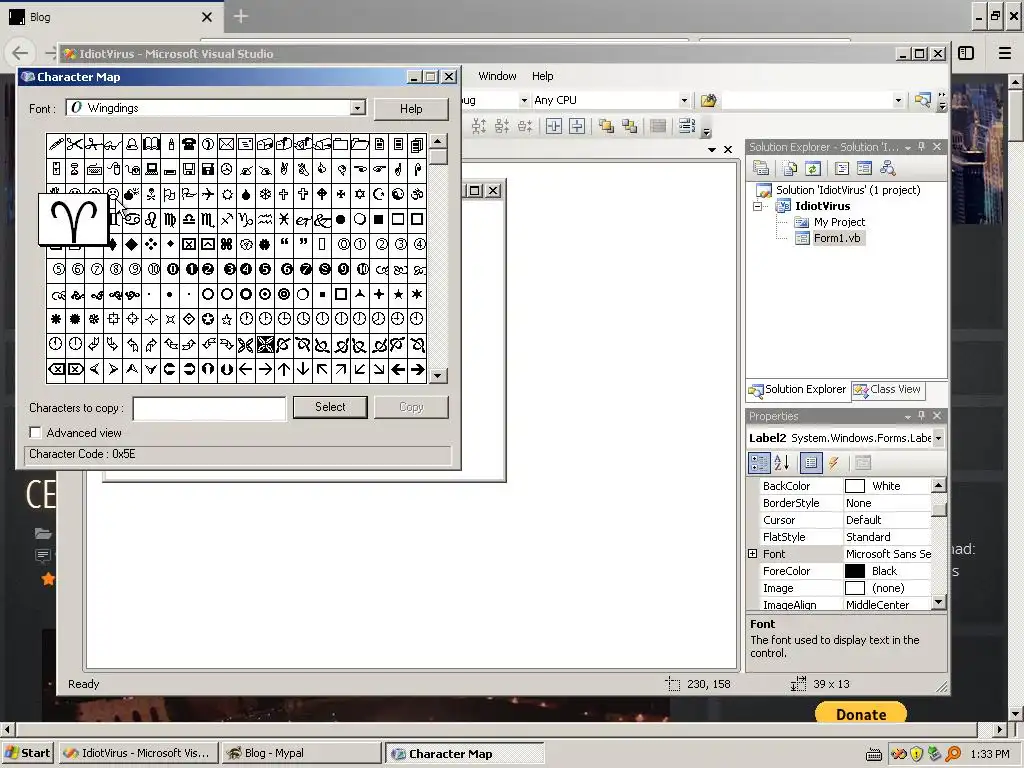This screenshot has width=1024, height=768.
Task: Pick the telephone glyph in Character Map
Action: coord(189,144)
